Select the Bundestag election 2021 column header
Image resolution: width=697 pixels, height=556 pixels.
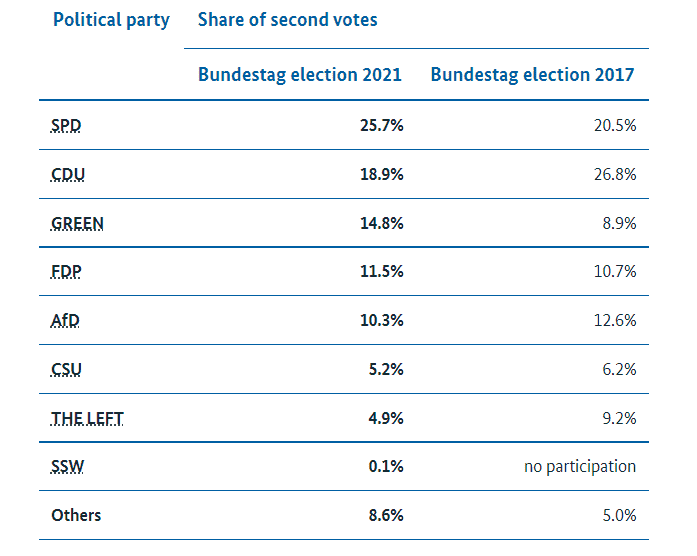(300, 75)
